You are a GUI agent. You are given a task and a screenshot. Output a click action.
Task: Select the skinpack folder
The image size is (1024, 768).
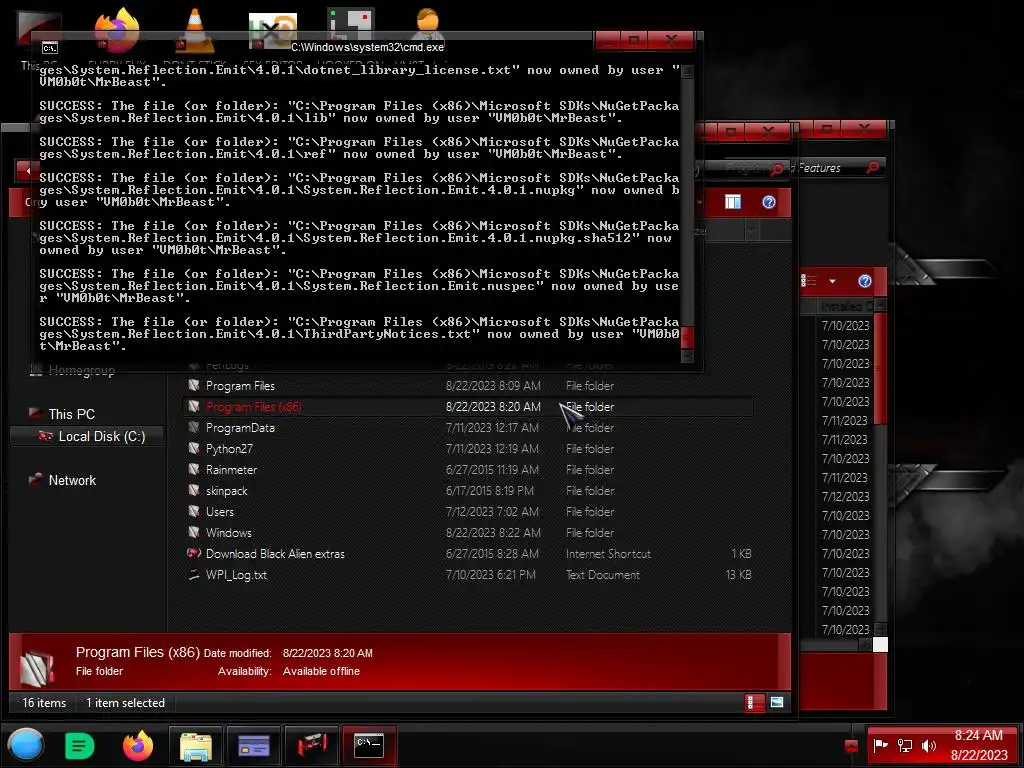point(468,490)
